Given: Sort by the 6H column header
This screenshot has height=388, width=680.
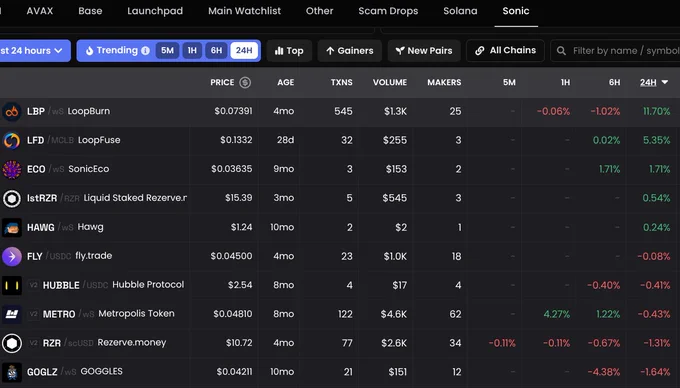Looking at the screenshot, I should point(615,82).
